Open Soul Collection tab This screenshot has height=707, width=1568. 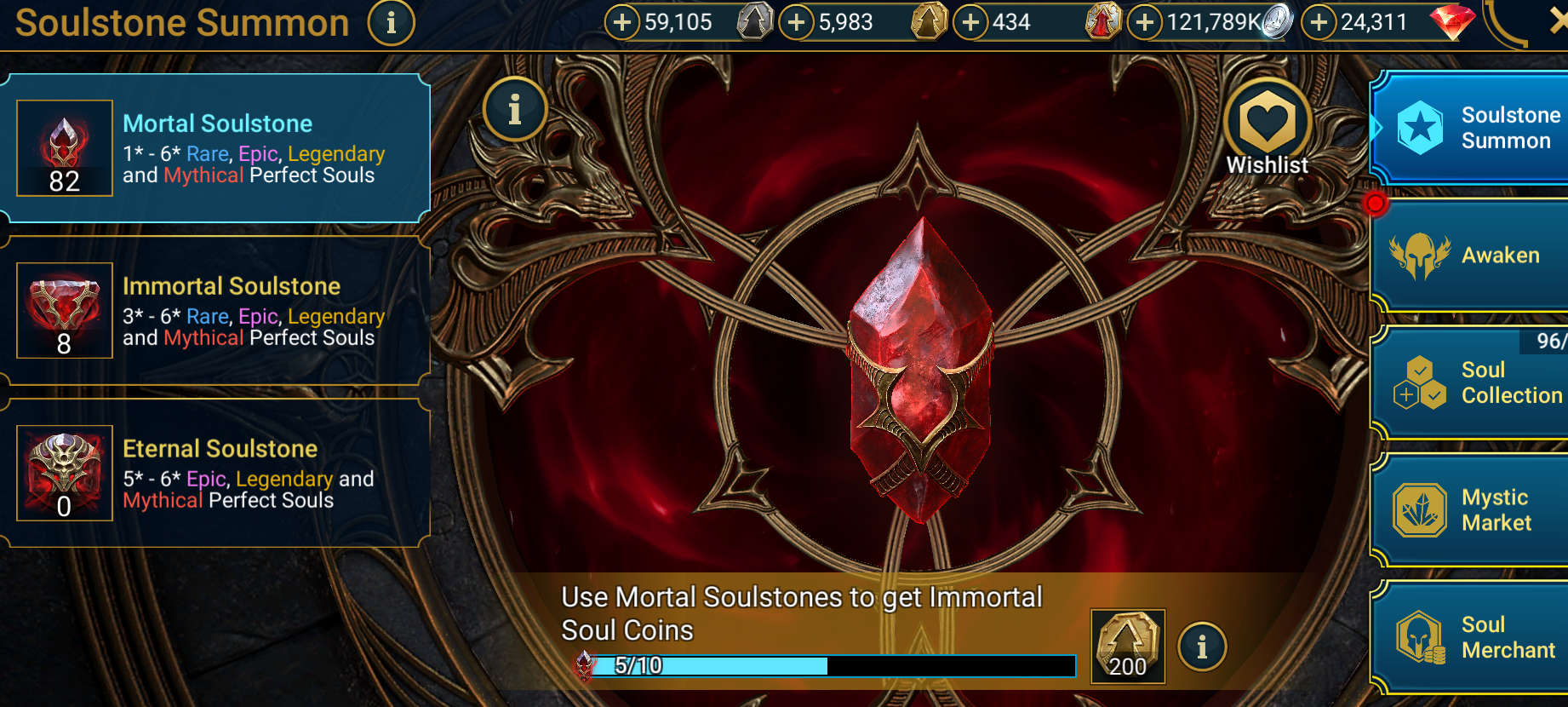[1470, 382]
